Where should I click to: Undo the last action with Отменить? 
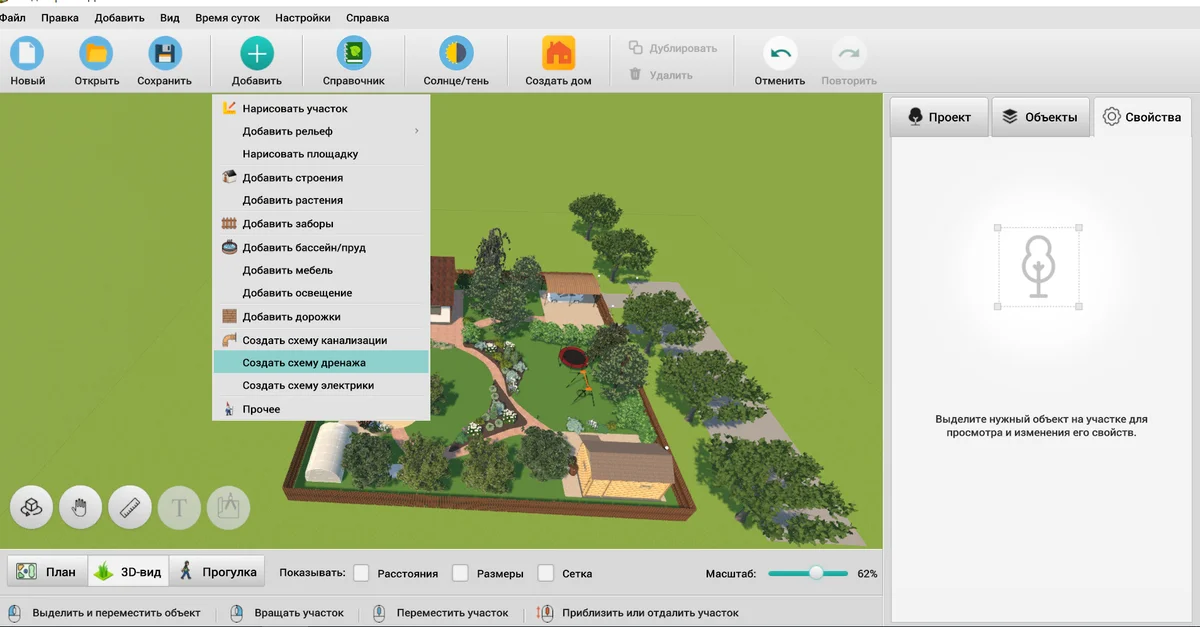point(779,54)
